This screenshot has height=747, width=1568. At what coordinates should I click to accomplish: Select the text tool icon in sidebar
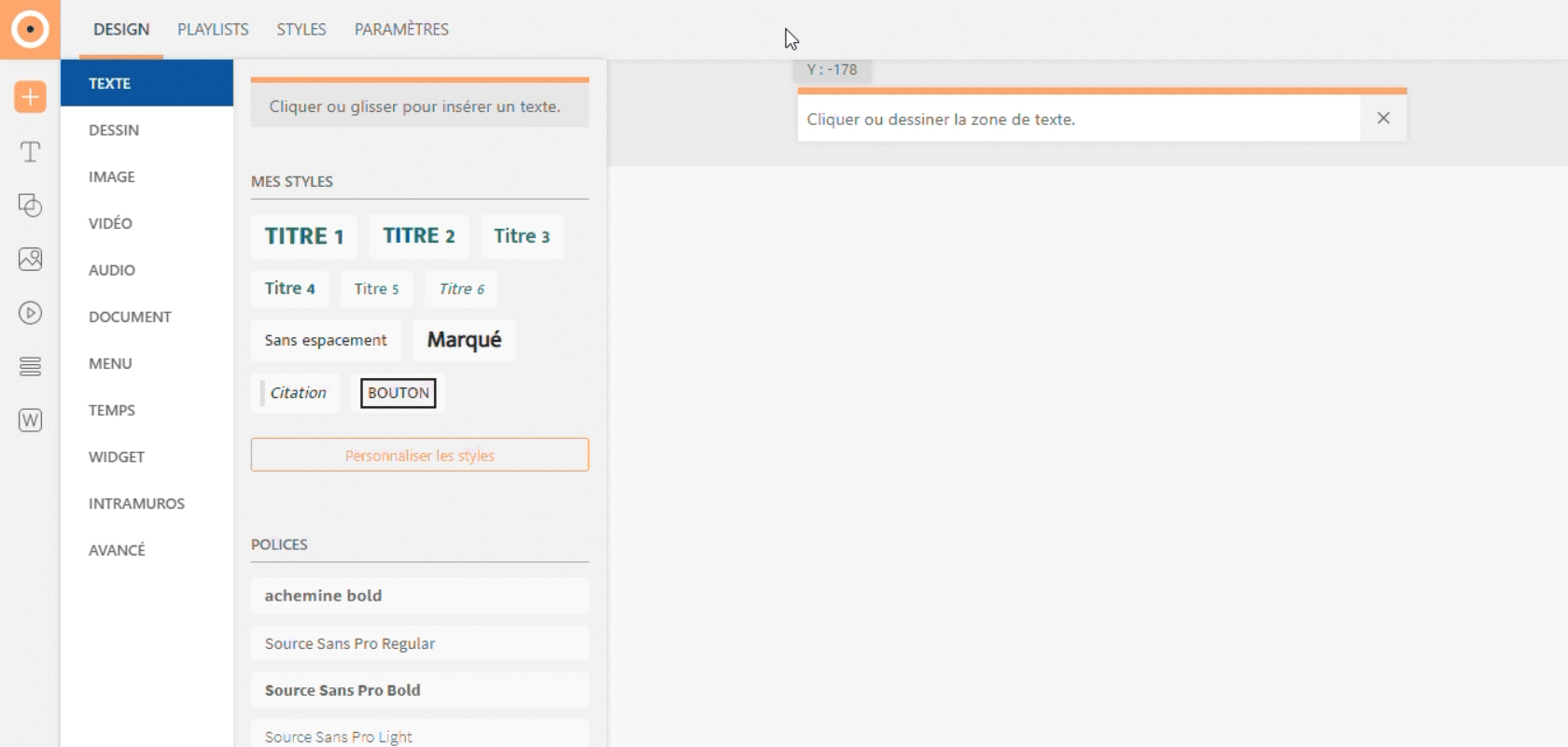click(x=30, y=151)
